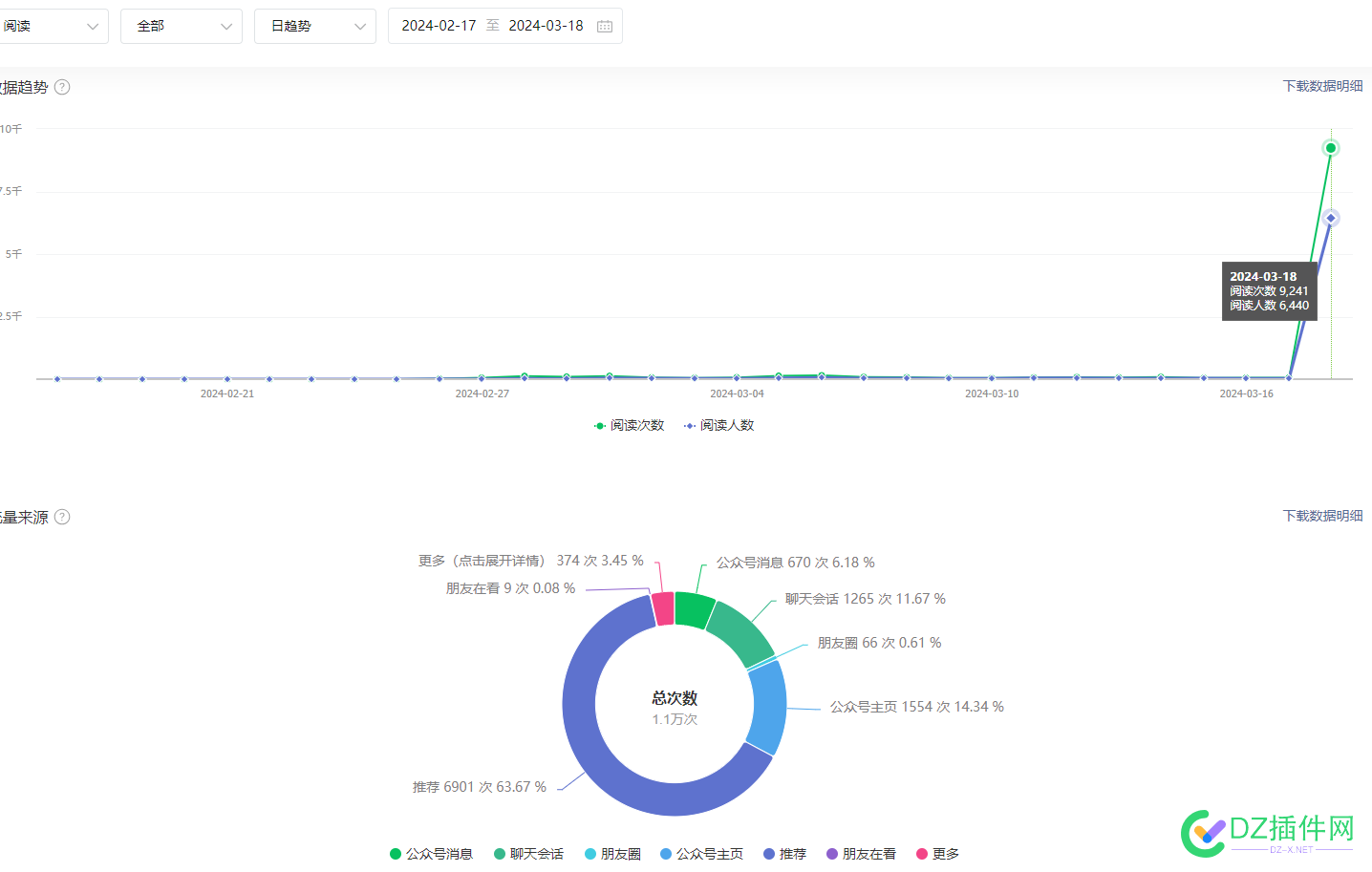Toggle 朋友在看 in the pie legend

tap(861, 854)
